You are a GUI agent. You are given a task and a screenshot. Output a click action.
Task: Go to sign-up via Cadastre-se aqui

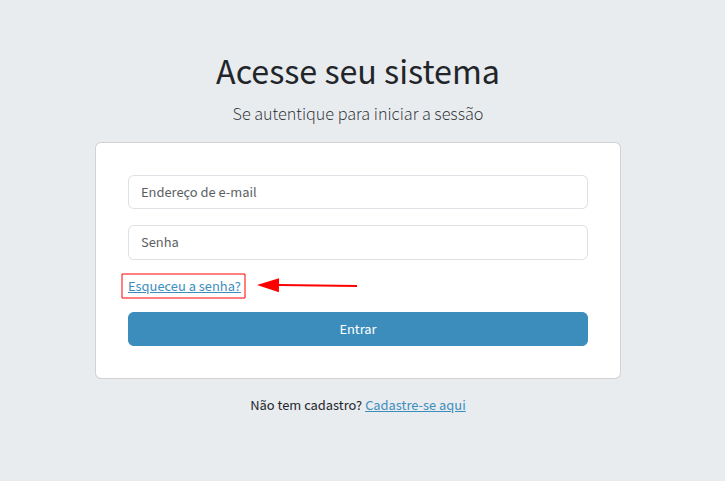[x=415, y=406]
